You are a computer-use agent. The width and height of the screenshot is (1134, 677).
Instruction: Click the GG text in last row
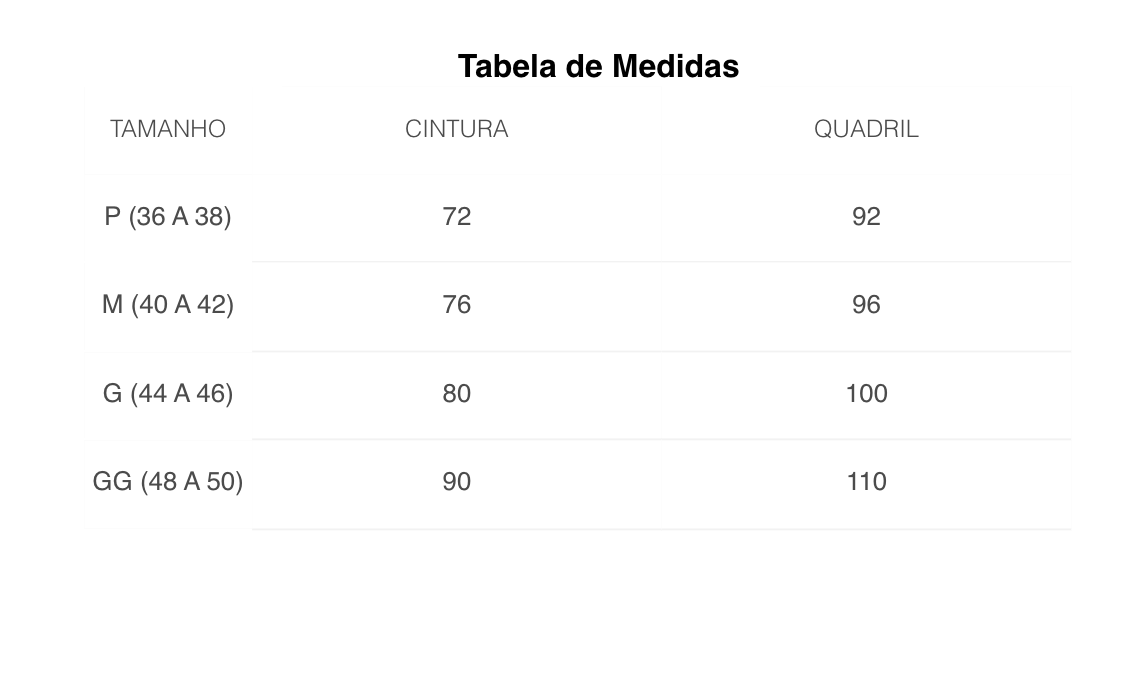click(x=112, y=482)
